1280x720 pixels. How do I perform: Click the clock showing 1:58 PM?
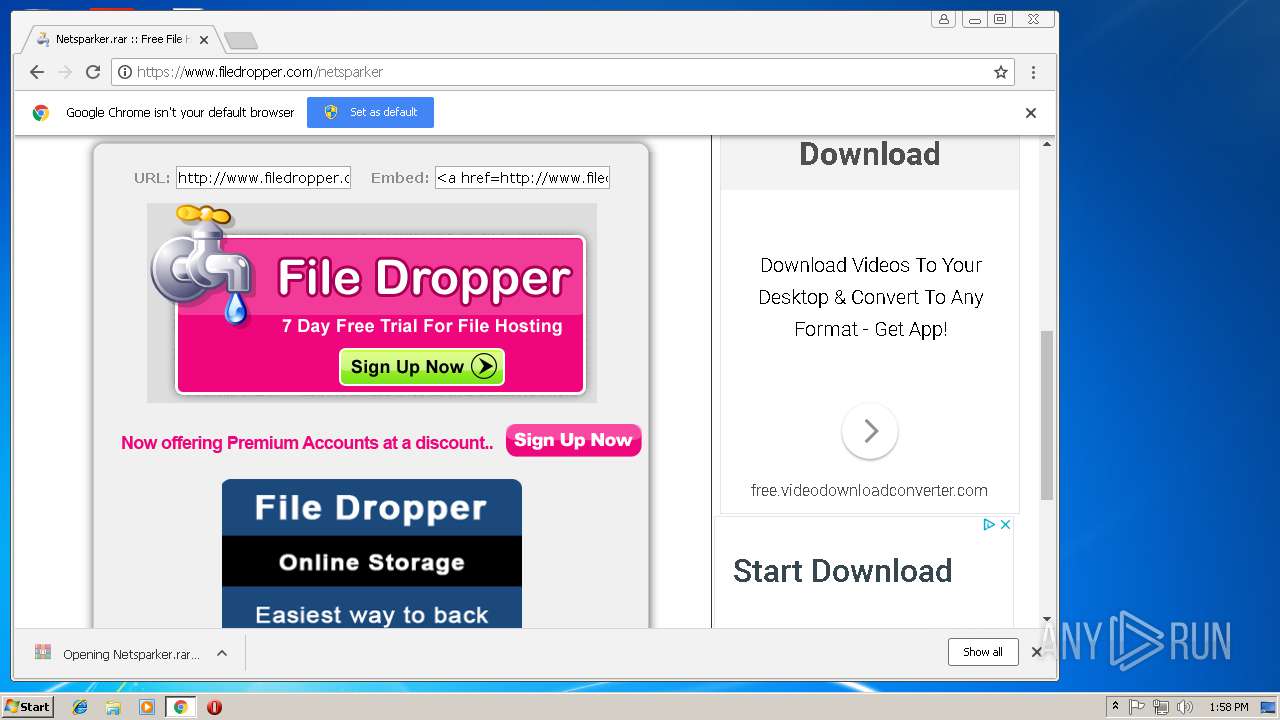(1228, 707)
